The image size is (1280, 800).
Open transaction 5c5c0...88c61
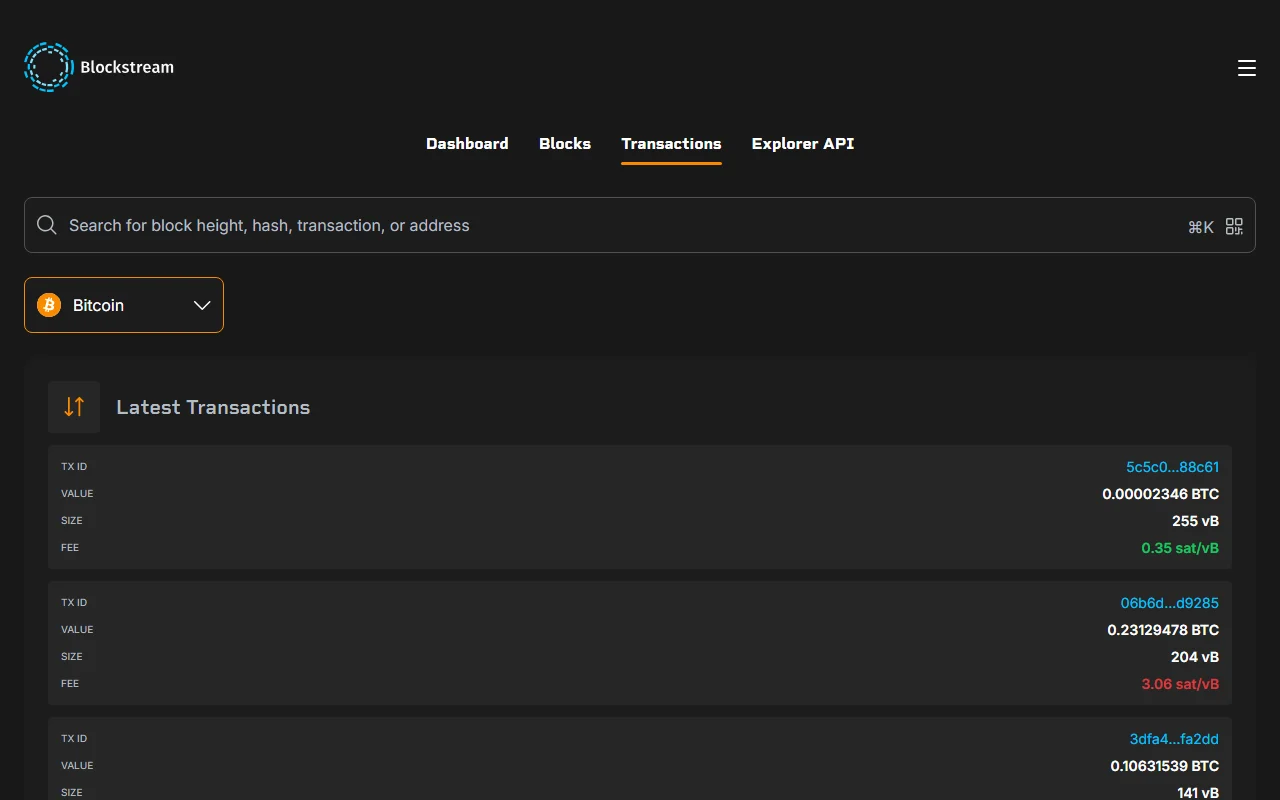tap(1172, 467)
